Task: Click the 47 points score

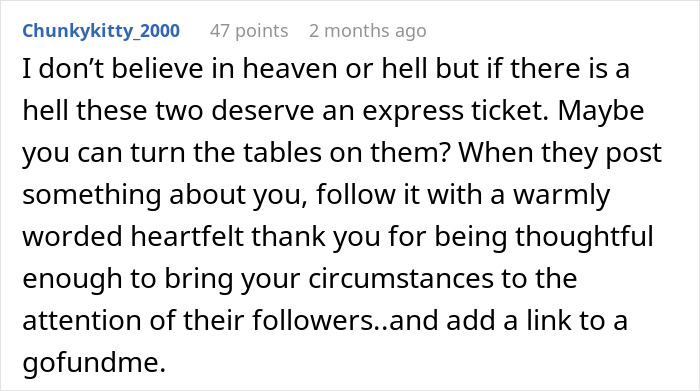Action: tap(249, 31)
